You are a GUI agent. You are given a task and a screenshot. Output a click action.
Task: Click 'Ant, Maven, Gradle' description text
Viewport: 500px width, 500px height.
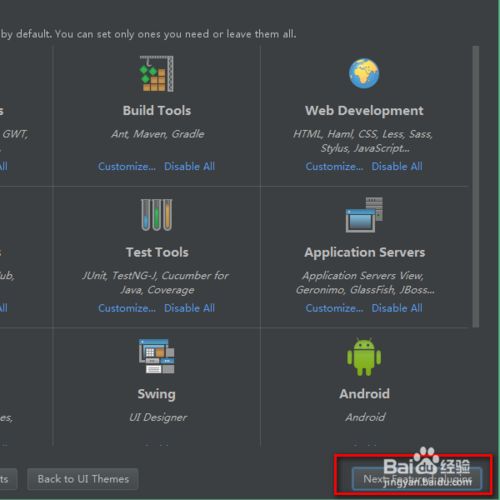click(x=158, y=134)
